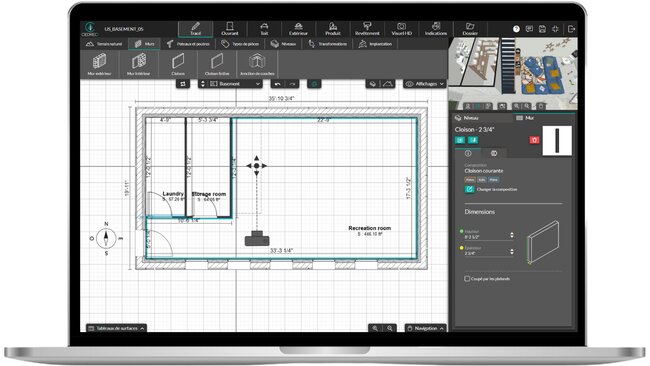Select the Jonction de couches tool
Screen dimensions: 650x366
[x=257, y=64]
